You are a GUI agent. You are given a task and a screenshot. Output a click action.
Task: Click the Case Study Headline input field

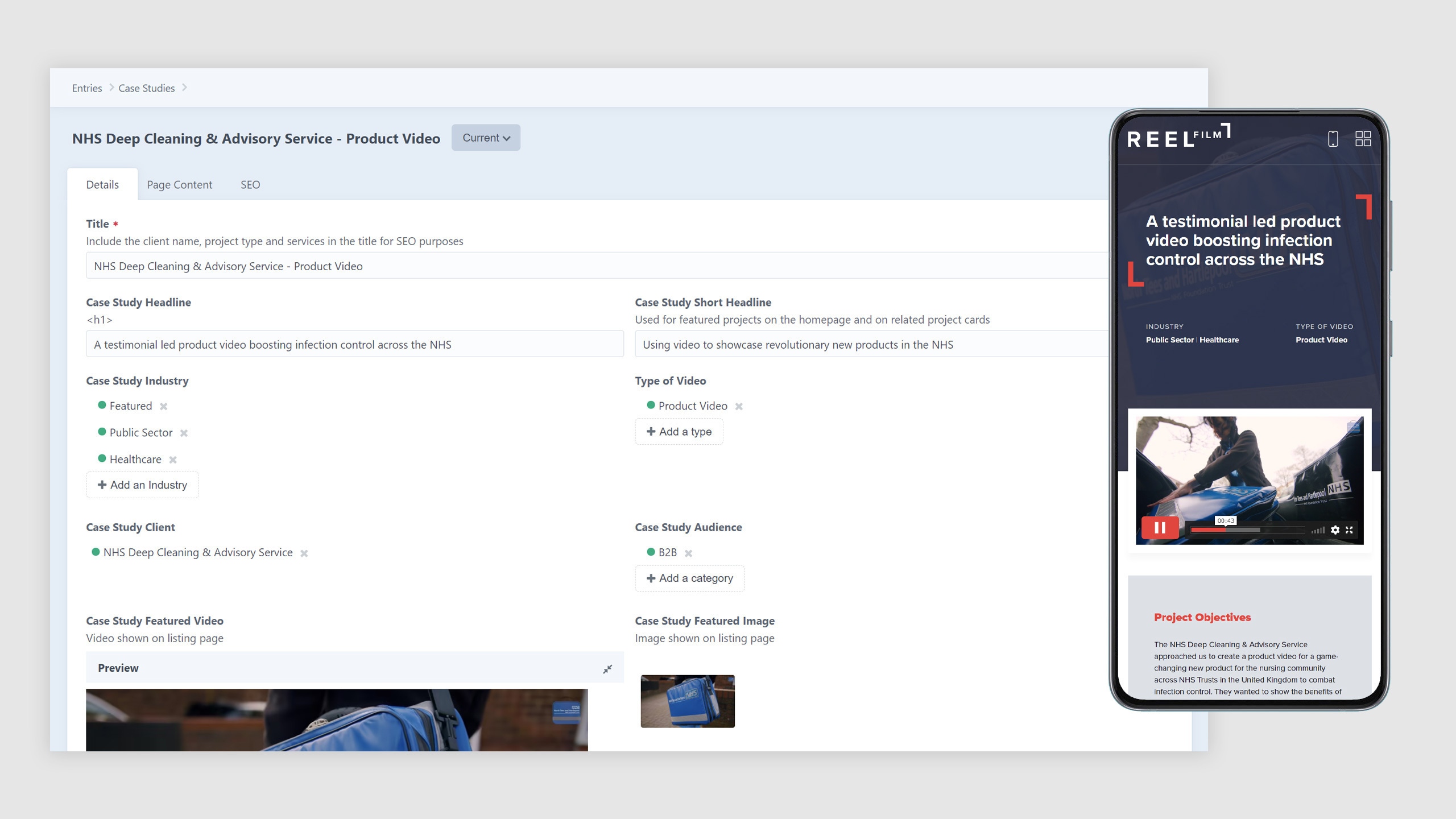(x=354, y=344)
